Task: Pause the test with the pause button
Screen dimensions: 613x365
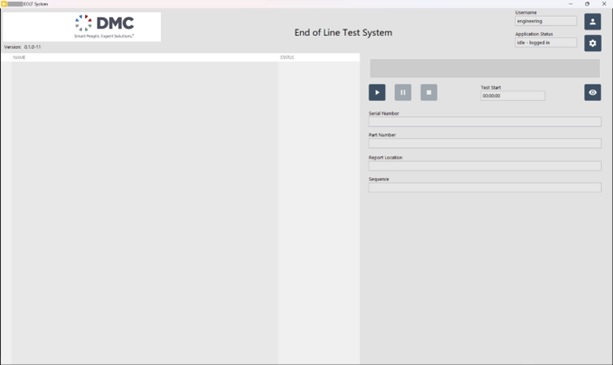Action: (x=403, y=93)
